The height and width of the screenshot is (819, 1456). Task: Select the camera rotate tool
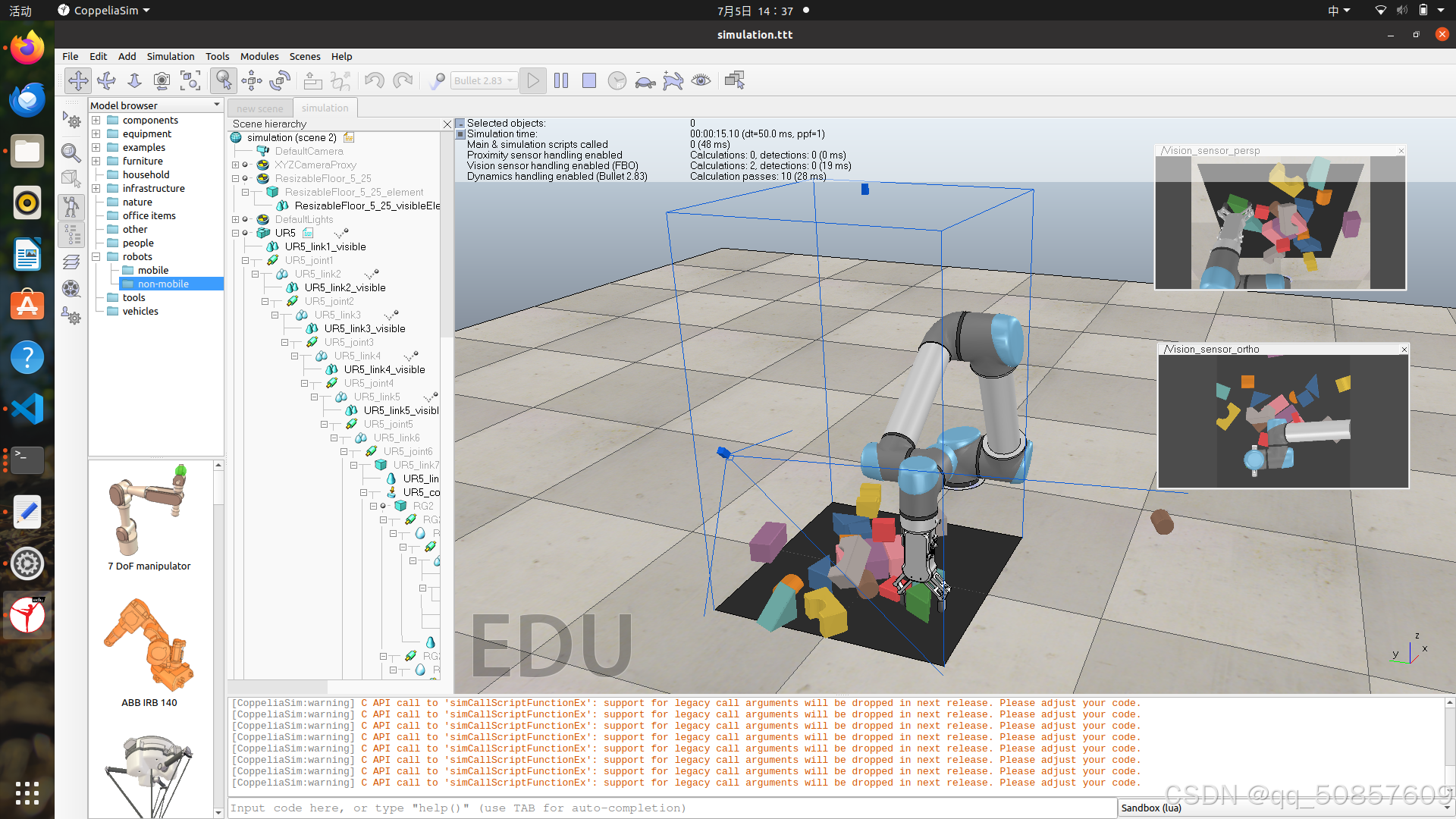tap(106, 80)
